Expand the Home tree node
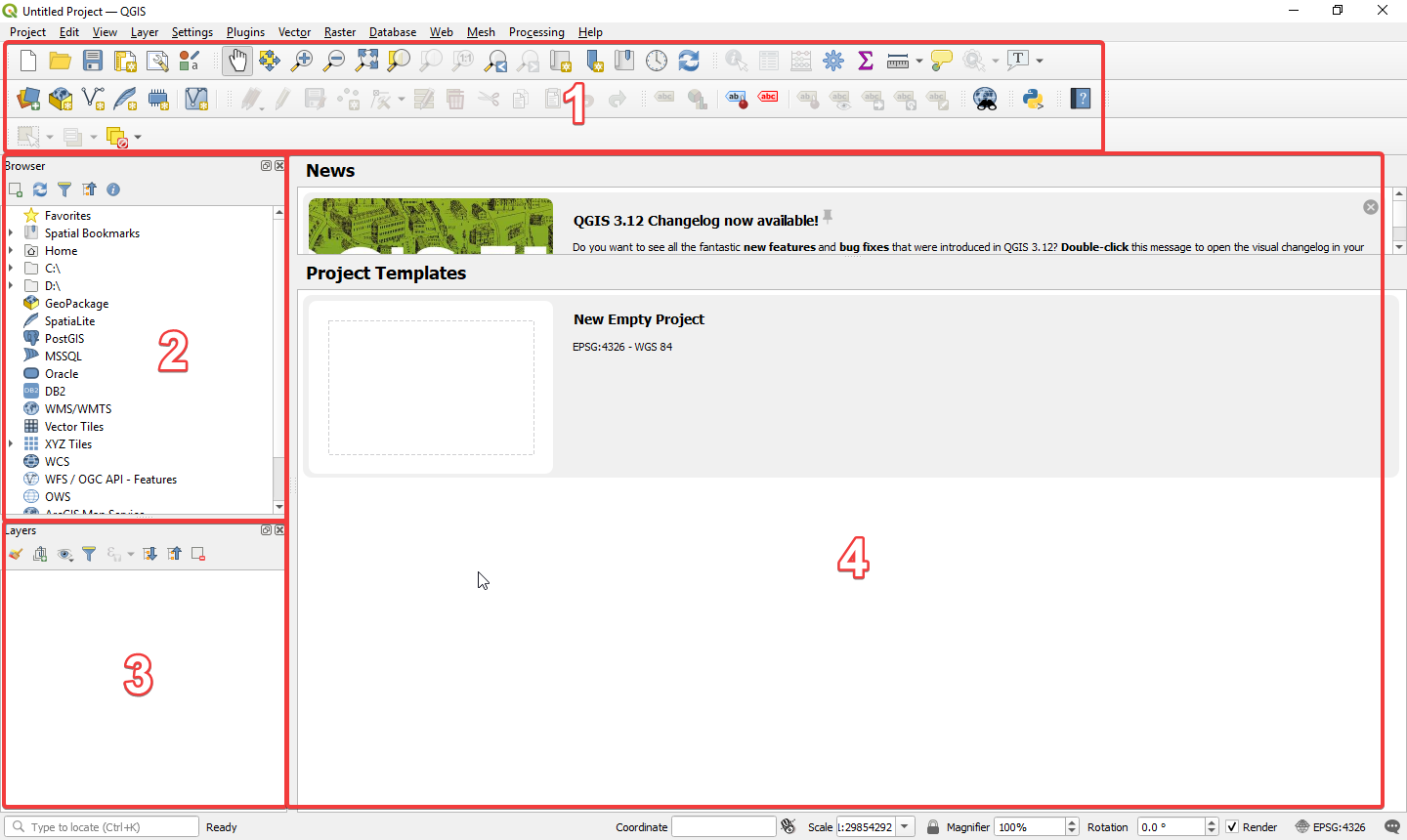 pos(11,251)
